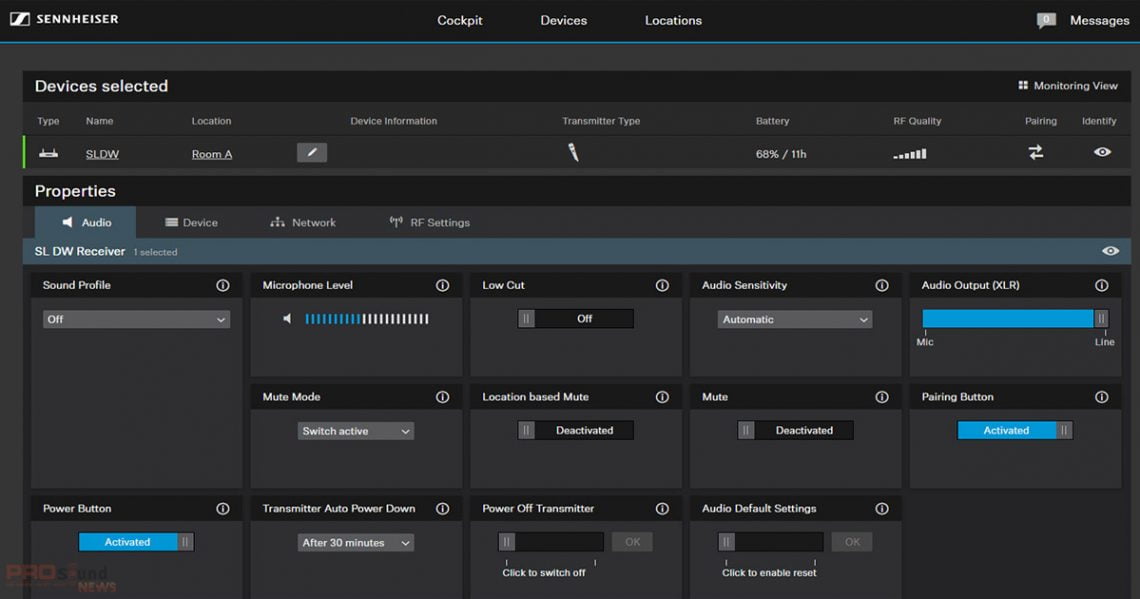Open the Messages envelope icon
1140x599 pixels.
coord(1046,20)
